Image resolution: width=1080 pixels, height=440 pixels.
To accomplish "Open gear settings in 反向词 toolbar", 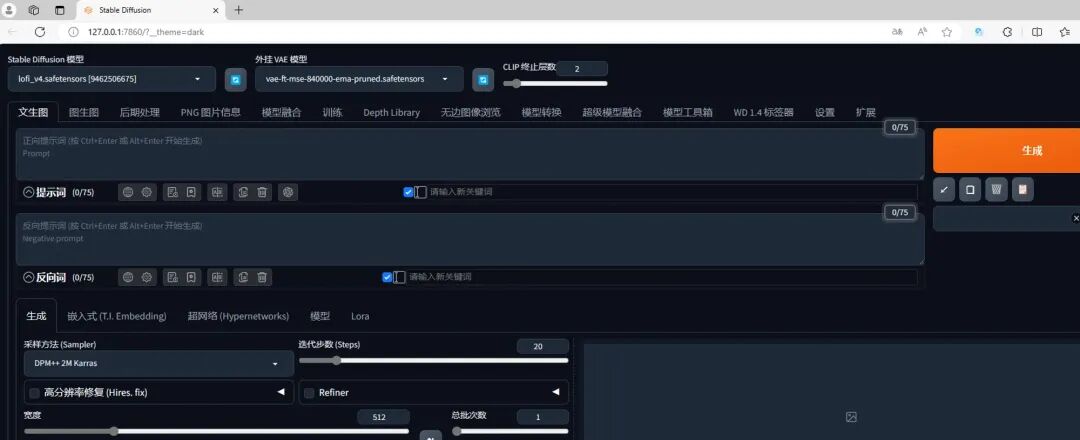I will 147,277.
